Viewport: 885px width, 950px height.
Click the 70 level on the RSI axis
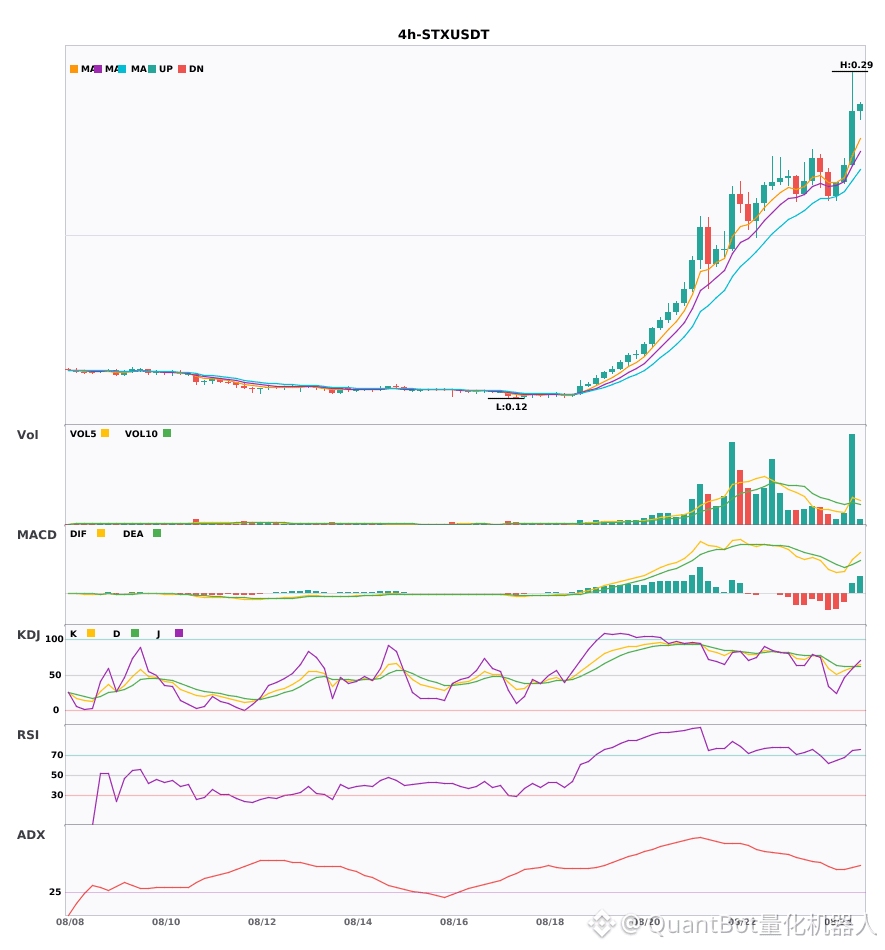point(57,755)
